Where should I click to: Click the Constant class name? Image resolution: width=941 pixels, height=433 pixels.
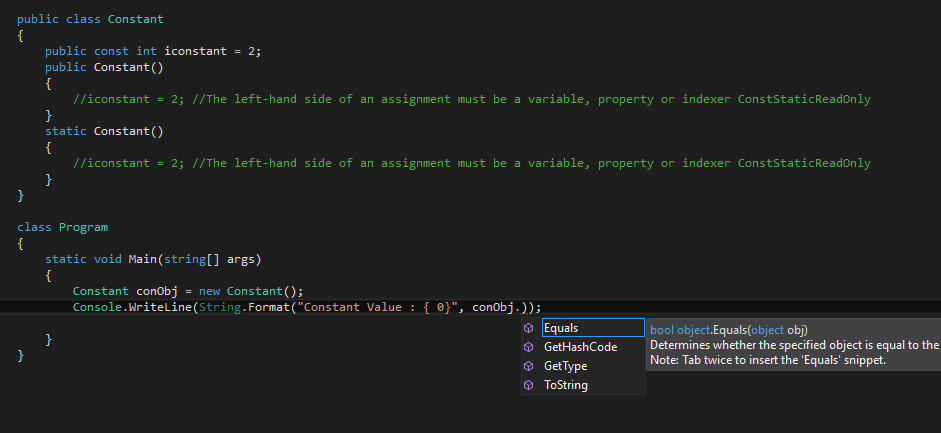click(136, 19)
